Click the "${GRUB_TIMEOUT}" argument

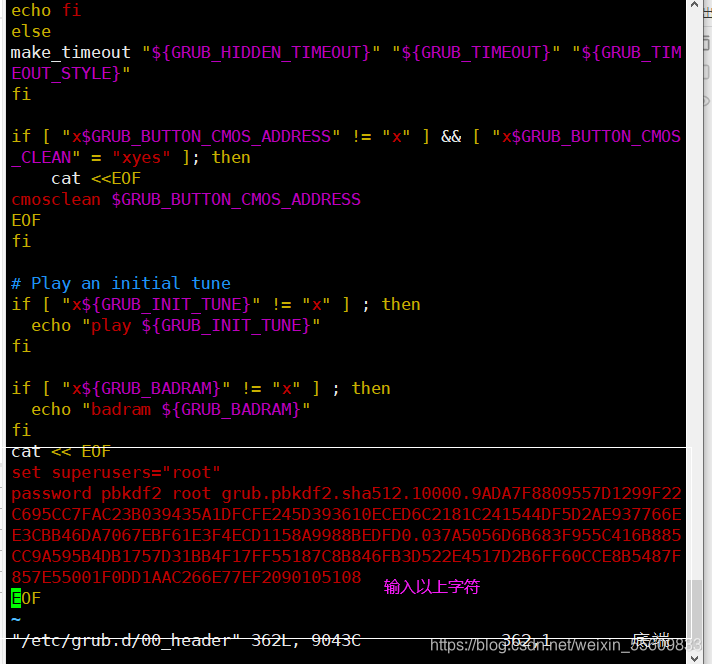tap(476, 53)
